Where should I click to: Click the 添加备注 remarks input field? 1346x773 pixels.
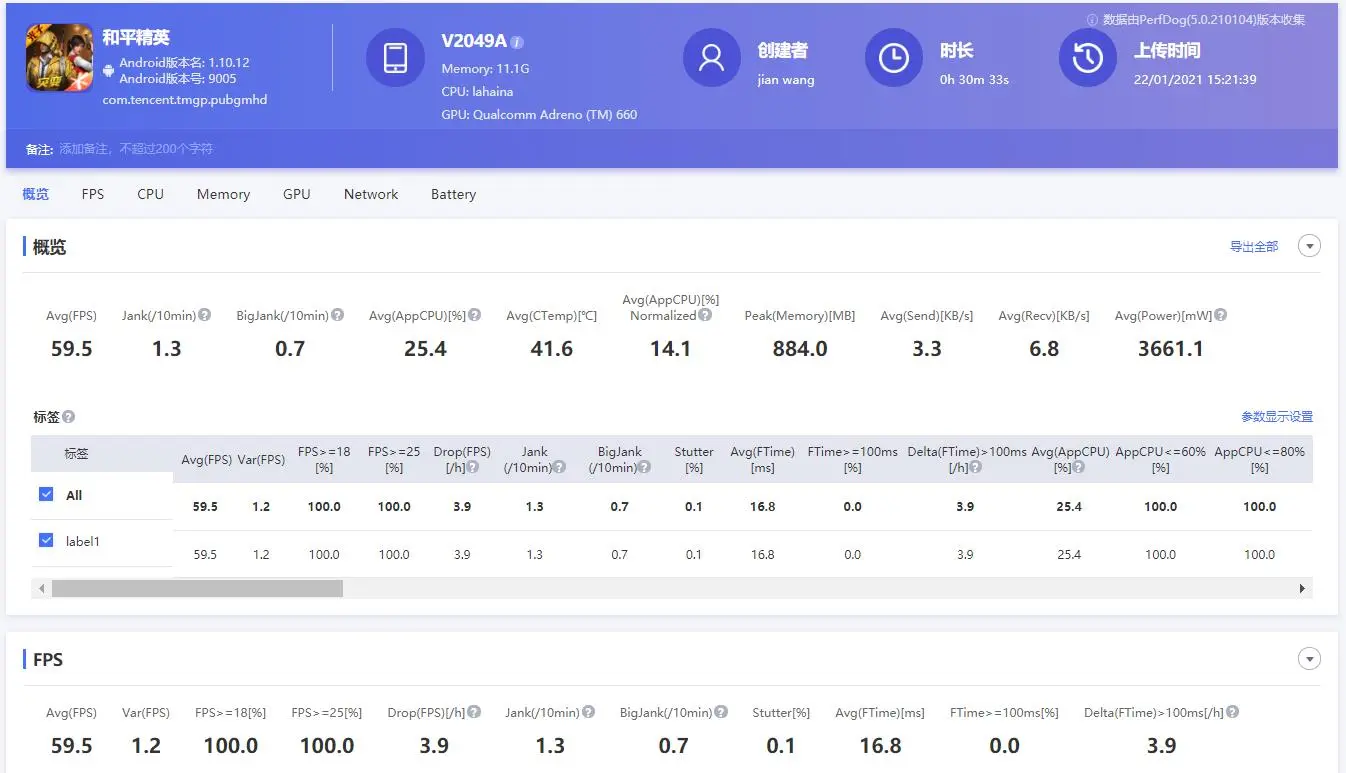[135, 149]
